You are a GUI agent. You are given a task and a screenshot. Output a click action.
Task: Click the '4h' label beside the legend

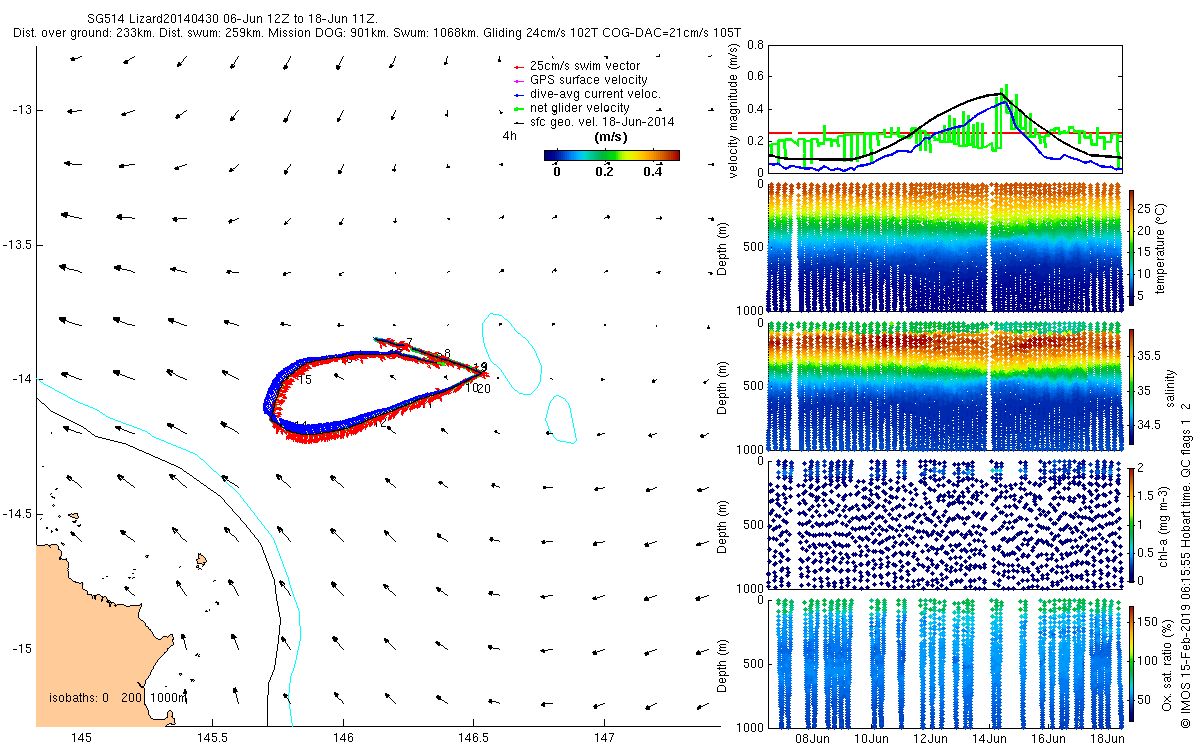[509, 134]
